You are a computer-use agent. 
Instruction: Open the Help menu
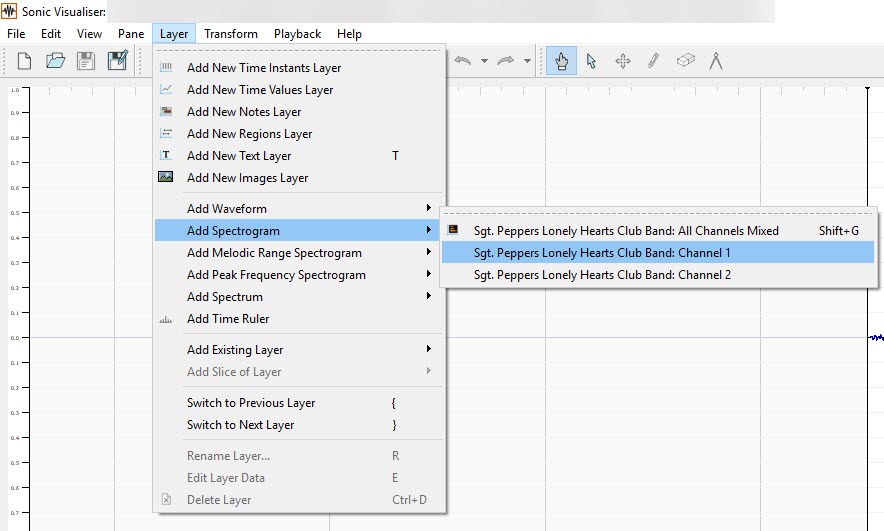pyautogui.click(x=349, y=34)
